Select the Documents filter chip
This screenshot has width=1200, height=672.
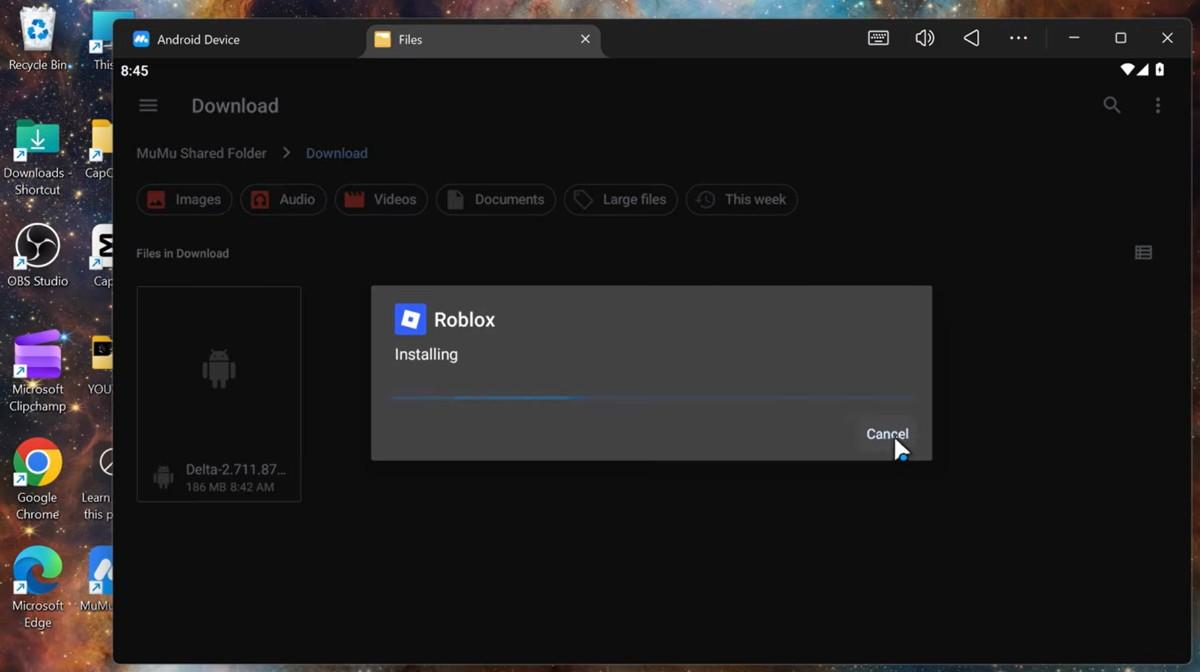point(496,199)
